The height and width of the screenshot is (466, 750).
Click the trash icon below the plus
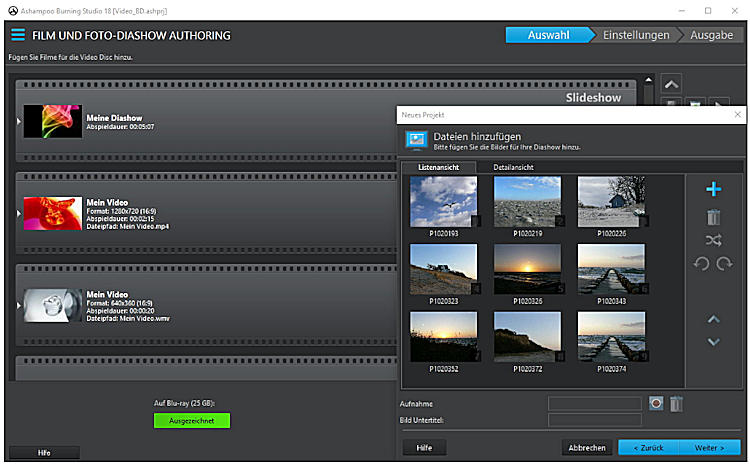(x=713, y=216)
